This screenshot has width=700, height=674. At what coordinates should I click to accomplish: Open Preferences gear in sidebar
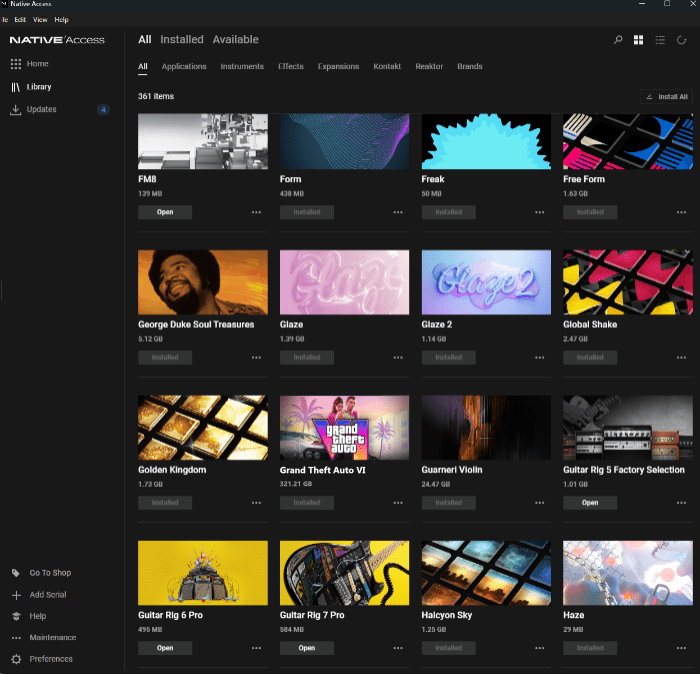tap(15, 659)
